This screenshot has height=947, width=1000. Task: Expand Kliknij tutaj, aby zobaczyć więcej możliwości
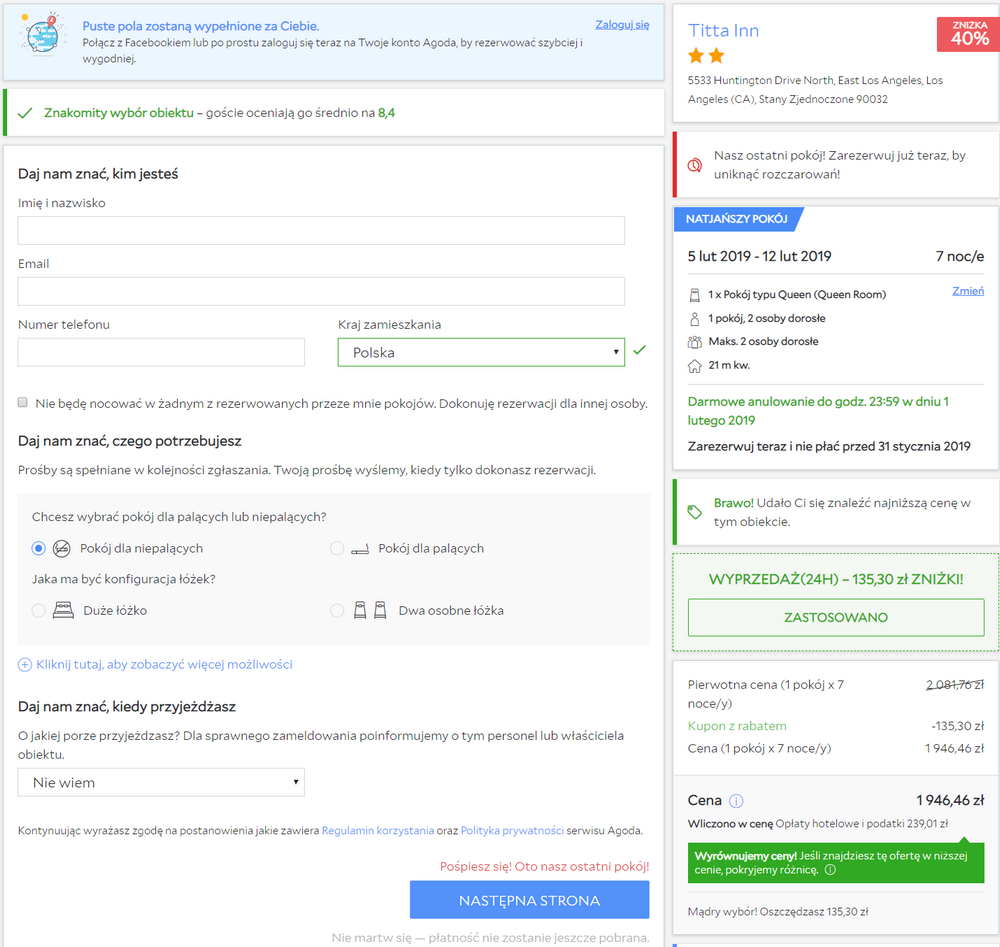click(x=165, y=664)
